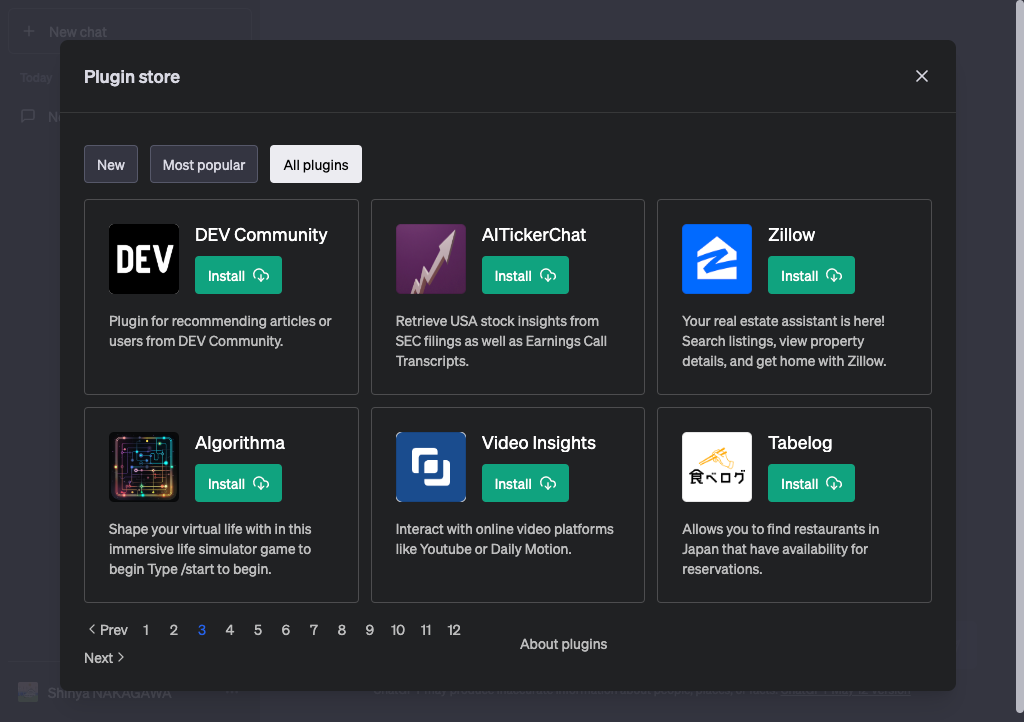Install the AITickerChat plugin
The image size is (1024, 722).
(525, 276)
